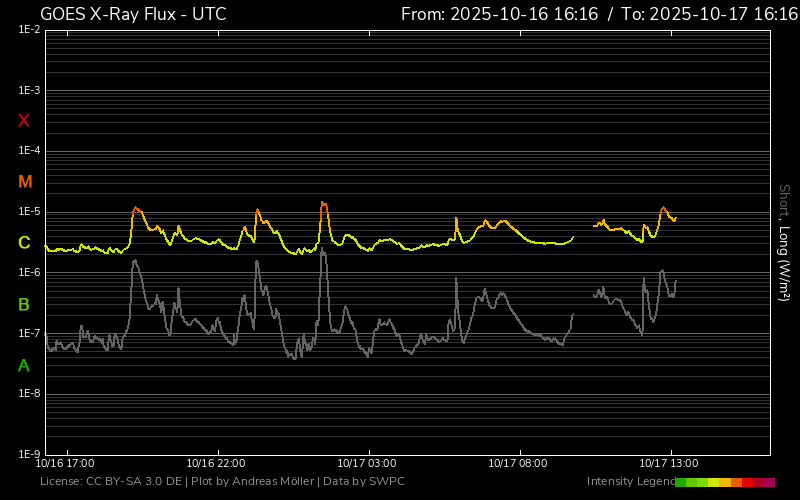Click the orange M flare class label
This screenshot has height=500, width=800.
tap(25, 182)
